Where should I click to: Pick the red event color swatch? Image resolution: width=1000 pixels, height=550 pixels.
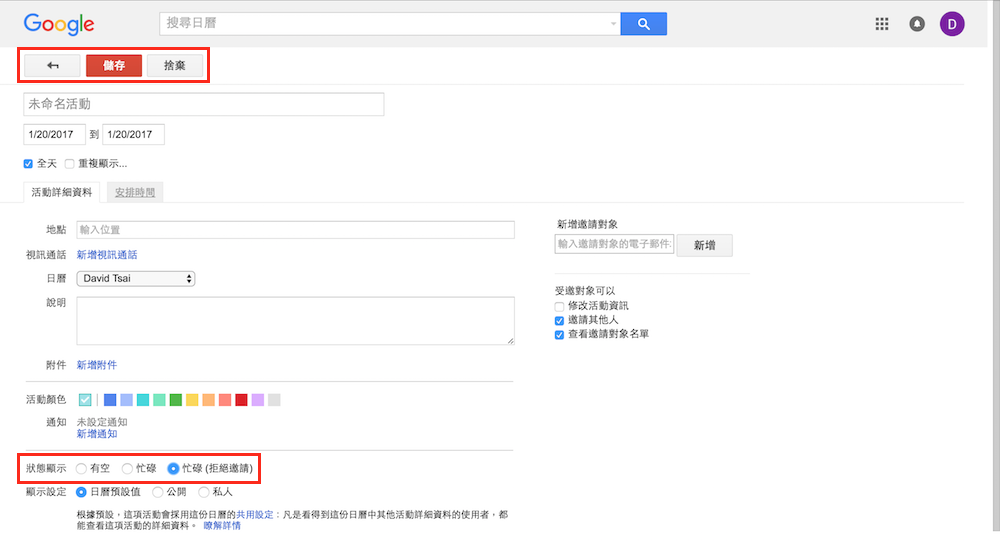(241, 400)
